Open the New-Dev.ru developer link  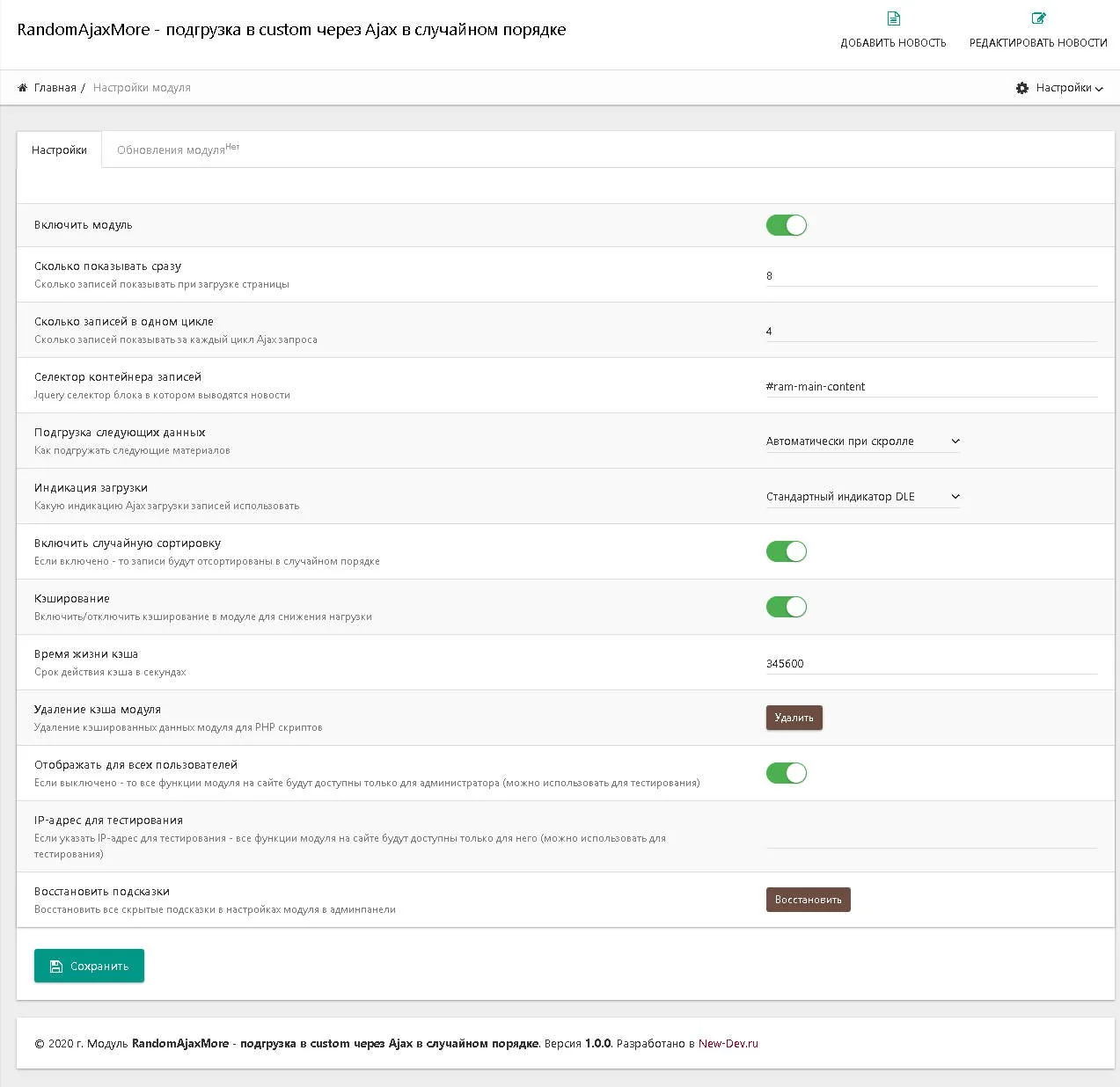point(728,1044)
